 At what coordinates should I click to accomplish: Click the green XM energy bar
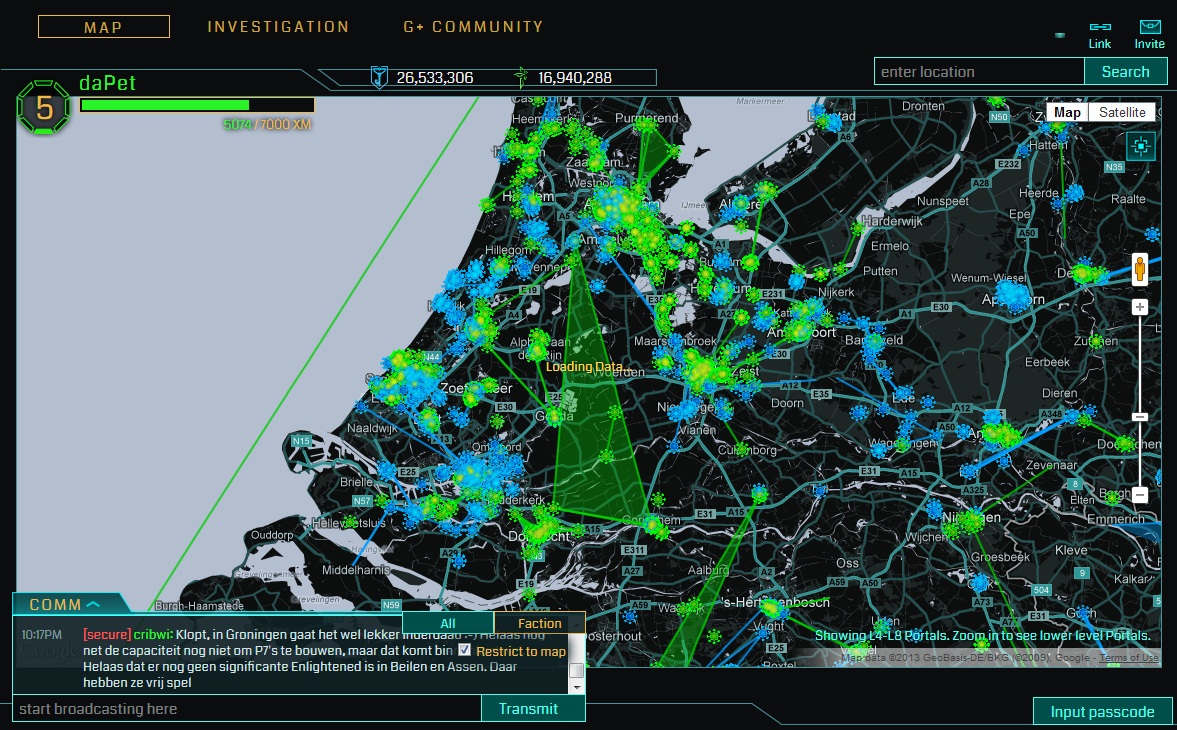coord(197,105)
